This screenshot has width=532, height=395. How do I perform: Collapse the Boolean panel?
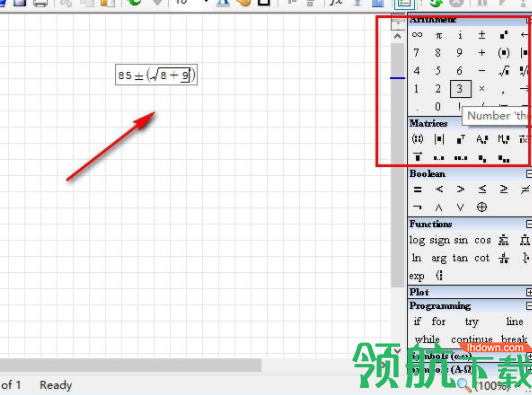tap(529, 174)
